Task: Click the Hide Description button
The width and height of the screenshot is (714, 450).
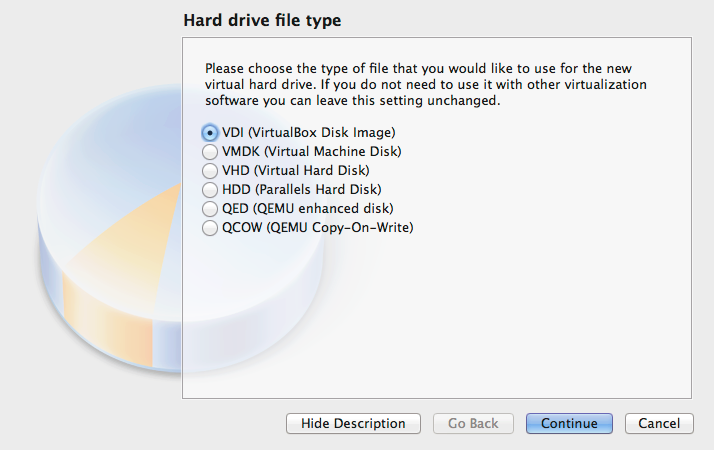Action: [x=353, y=424]
